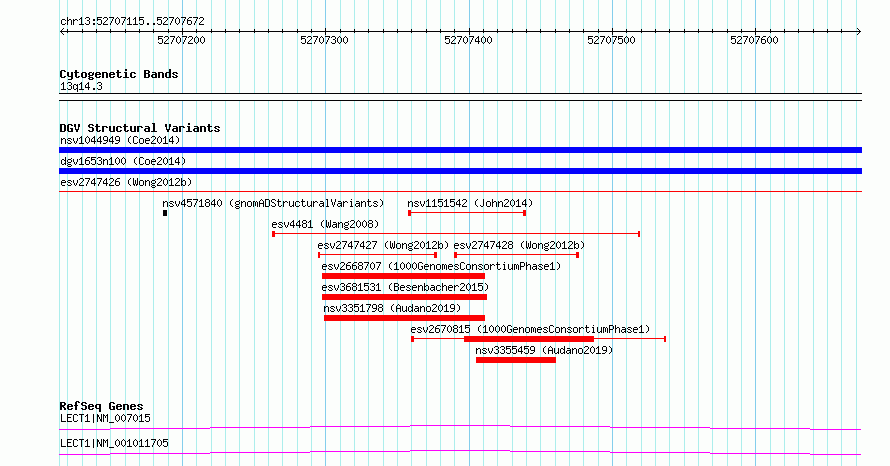
Task: Select the blue bar under dgv1653n100
Action: tap(460, 171)
